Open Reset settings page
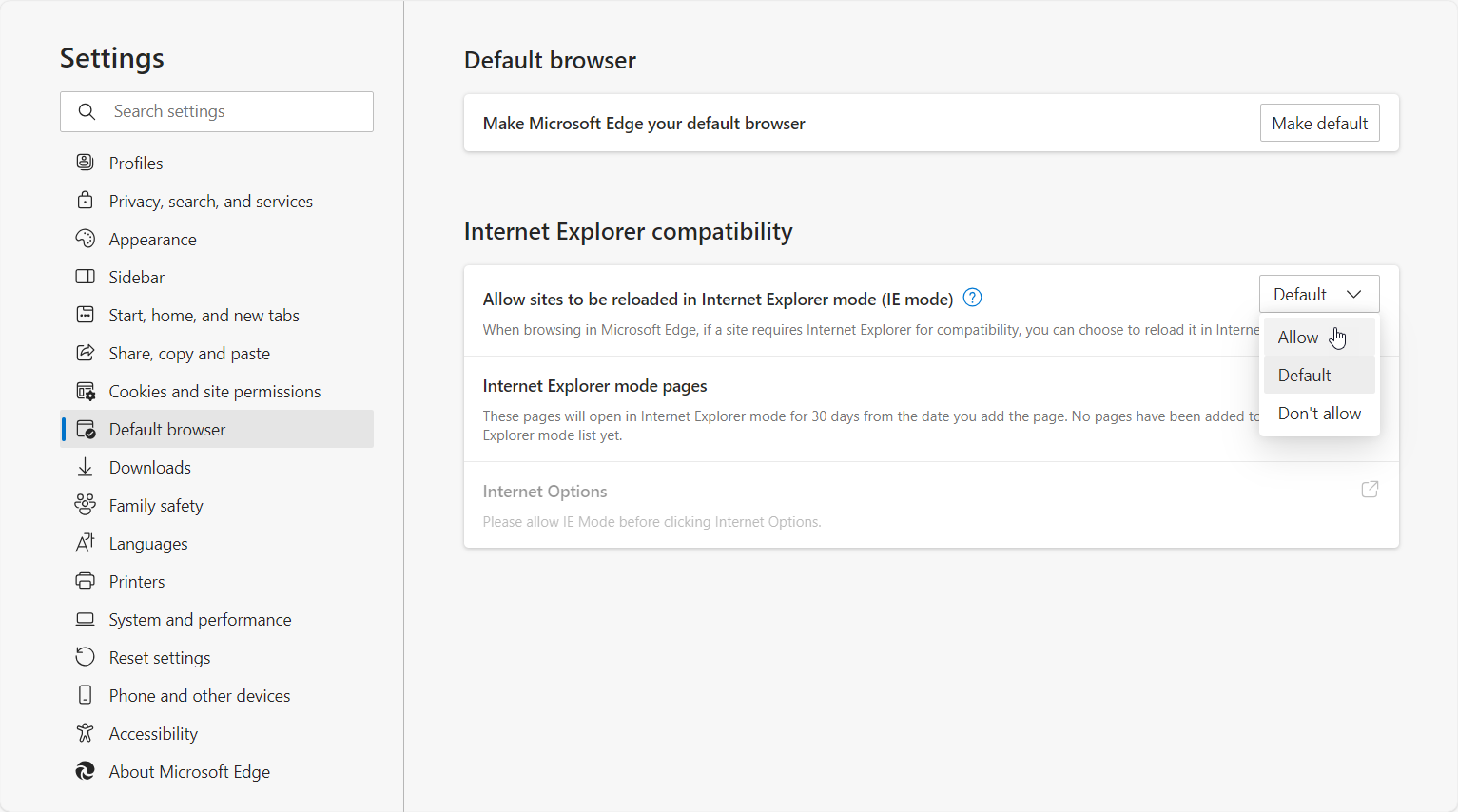The height and width of the screenshot is (812, 1458). coord(217,657)
